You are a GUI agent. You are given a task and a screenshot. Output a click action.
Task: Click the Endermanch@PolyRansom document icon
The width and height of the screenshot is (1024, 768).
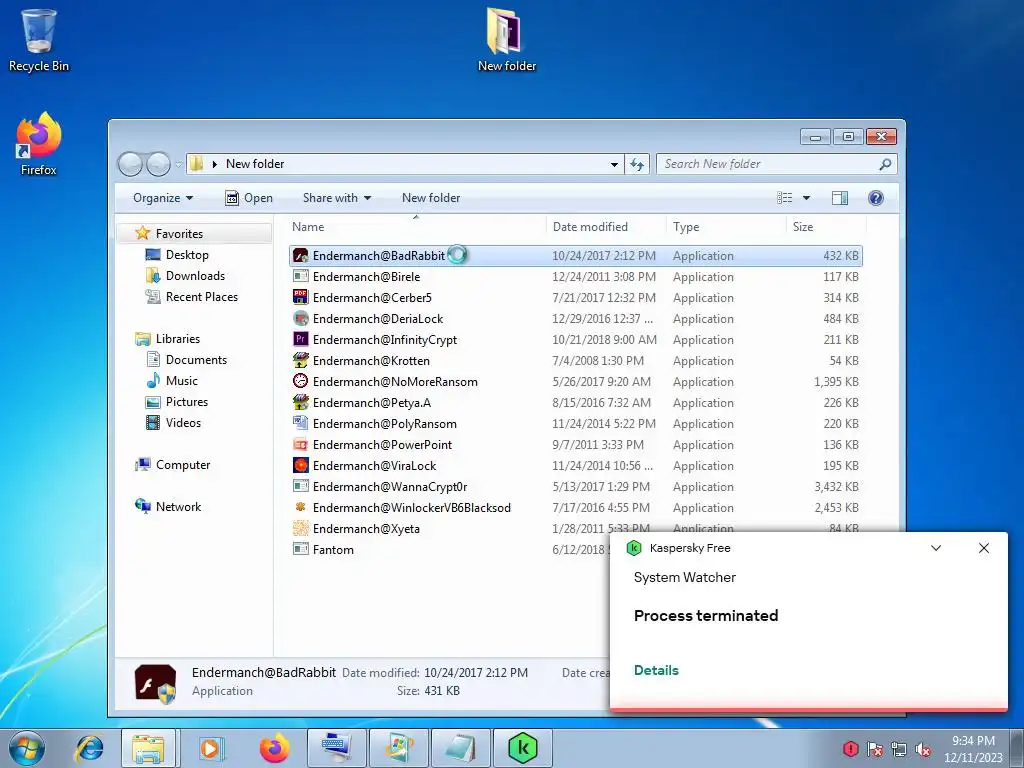point(300,423)
